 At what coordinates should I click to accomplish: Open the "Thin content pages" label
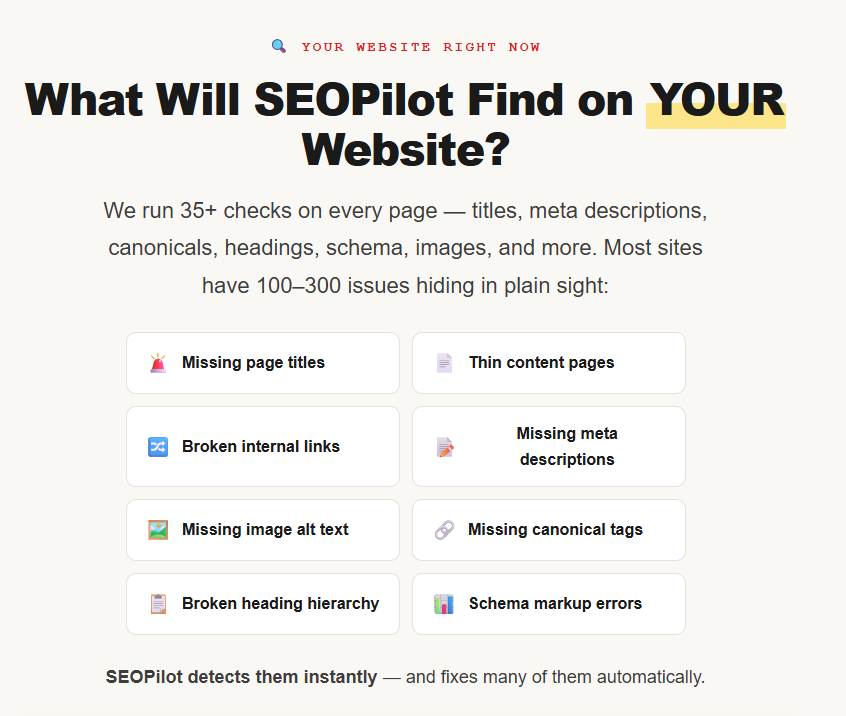tap(541, 363)
